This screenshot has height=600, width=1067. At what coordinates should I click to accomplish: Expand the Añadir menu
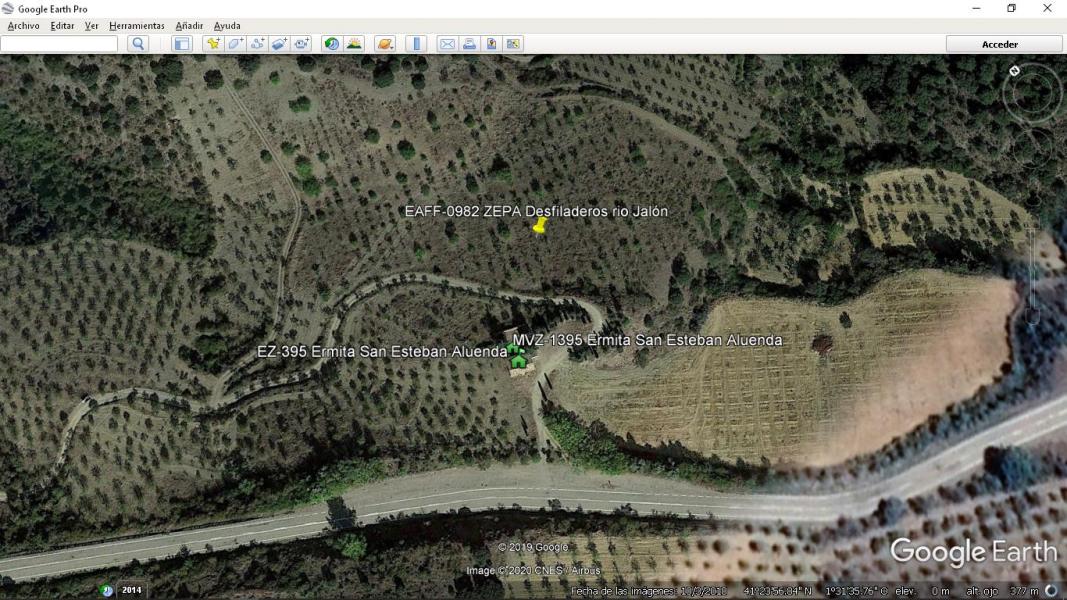(189, 26)
